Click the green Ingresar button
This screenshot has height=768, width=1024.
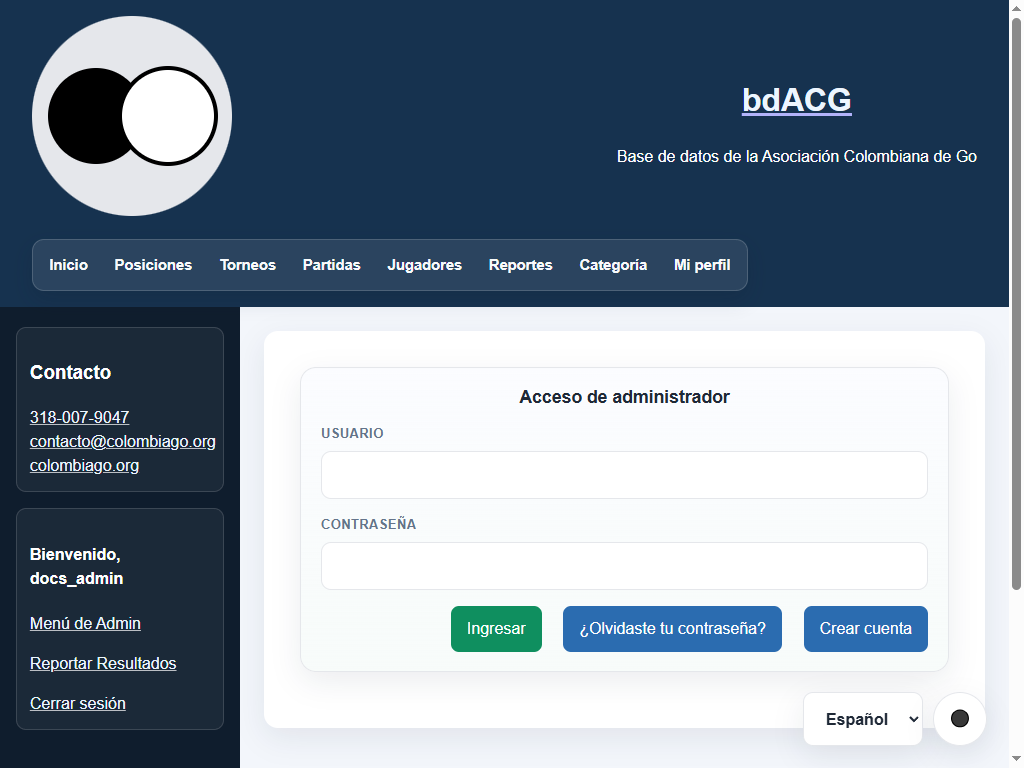coord(496,628)
